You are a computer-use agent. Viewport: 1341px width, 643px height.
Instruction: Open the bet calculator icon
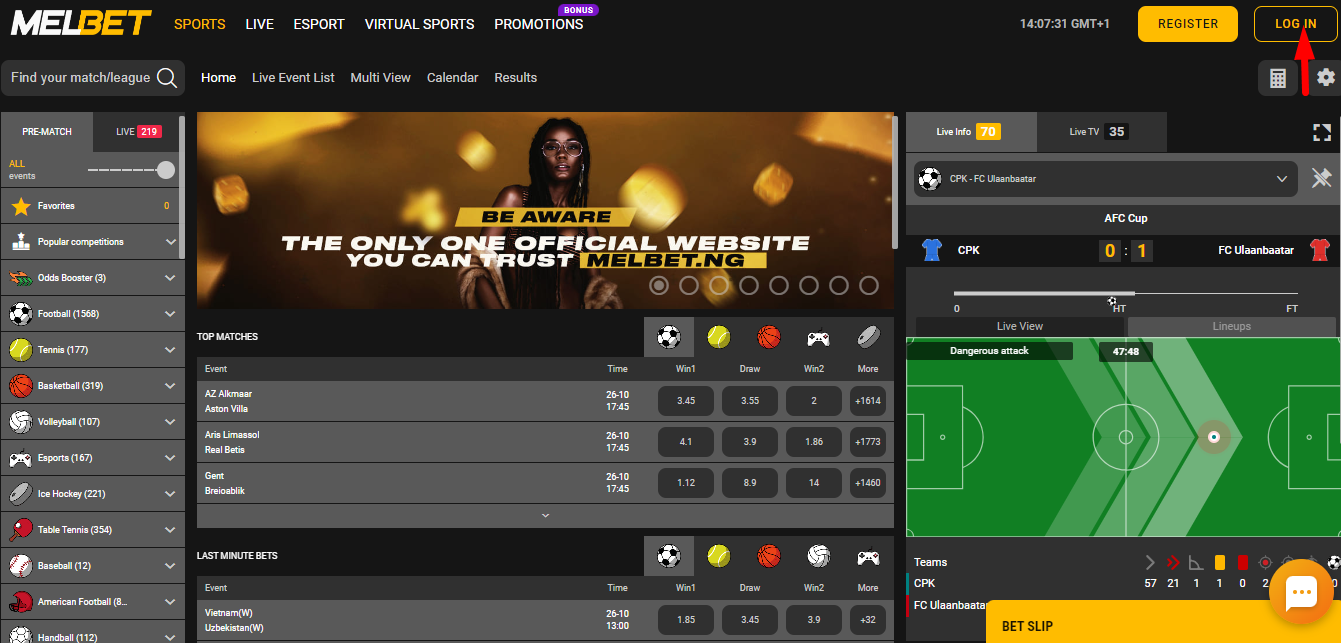(1277, 78)
